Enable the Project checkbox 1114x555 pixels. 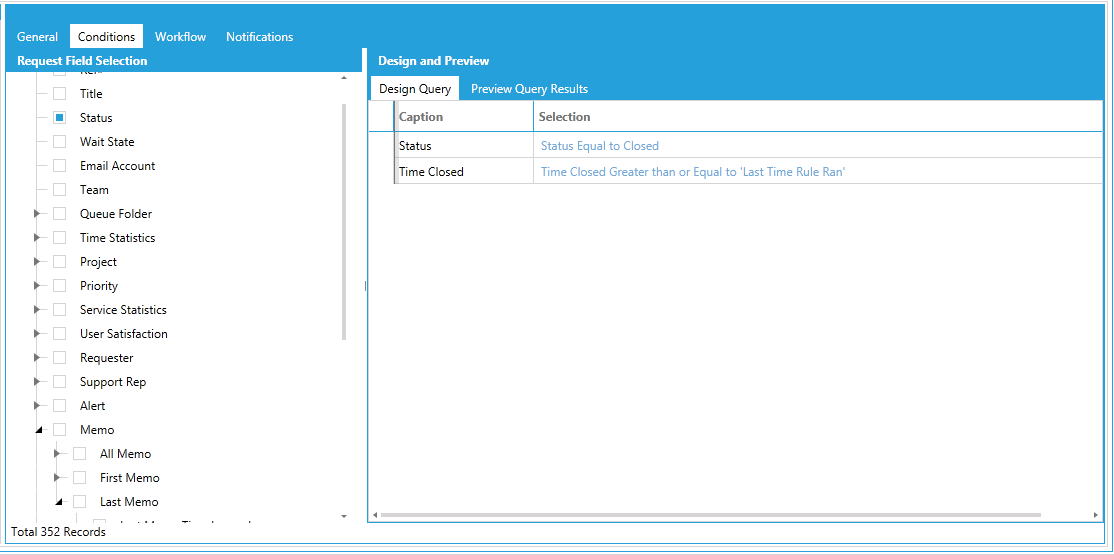coord(60,262)
